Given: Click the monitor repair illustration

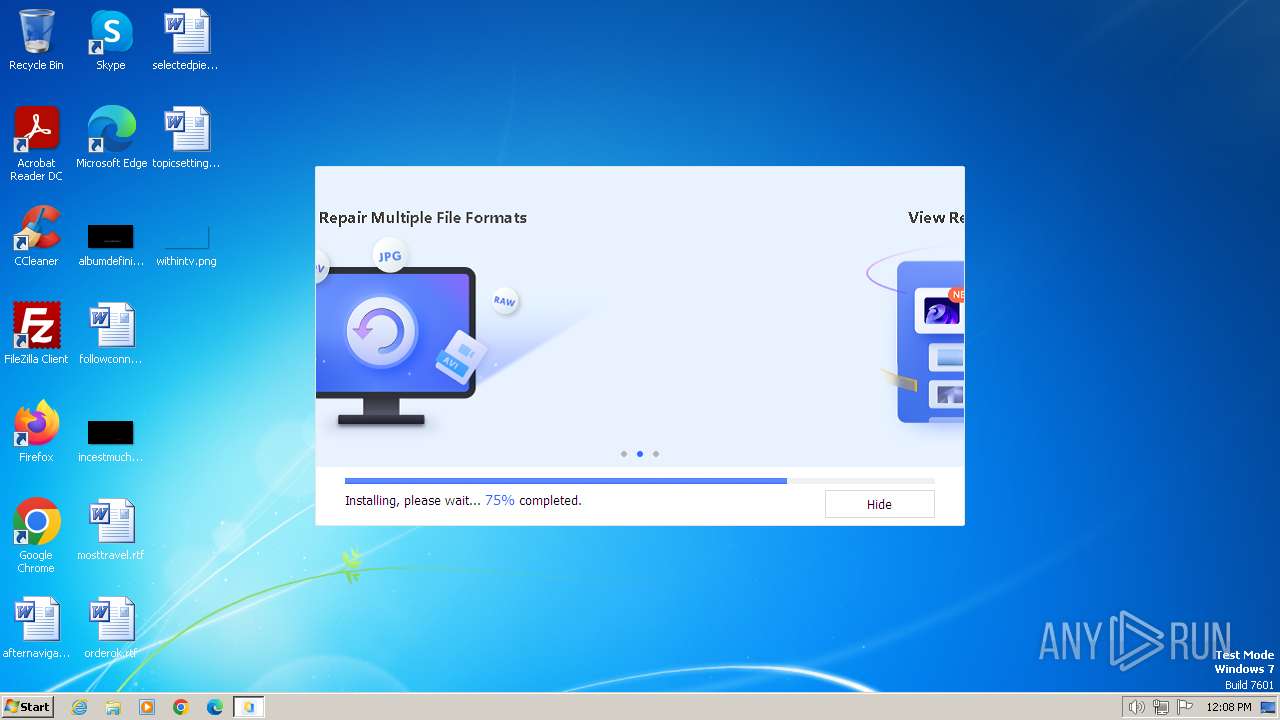Looking at the screenshot, I should click(395, 345).
